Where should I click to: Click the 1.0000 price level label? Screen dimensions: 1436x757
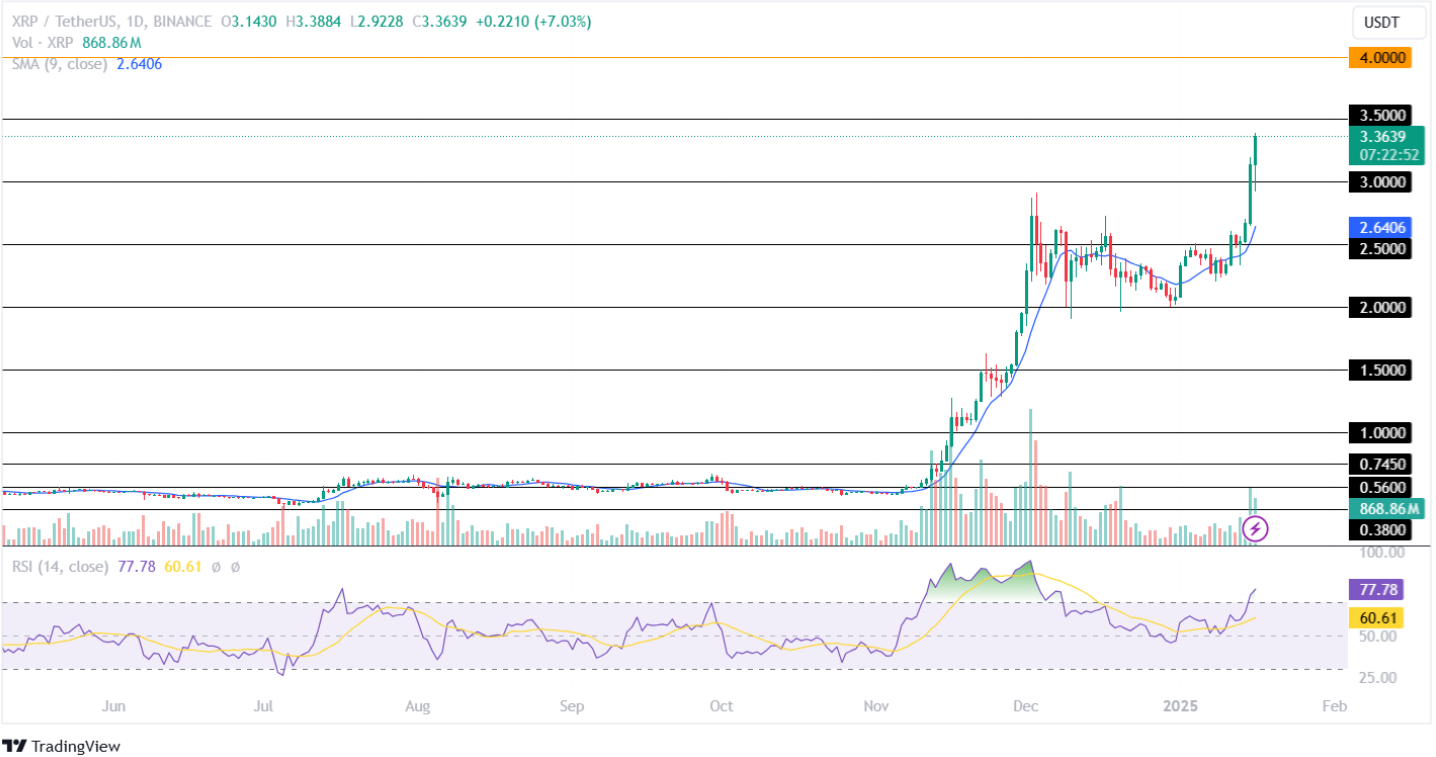pyautogui.click(x=1380, y=433)
